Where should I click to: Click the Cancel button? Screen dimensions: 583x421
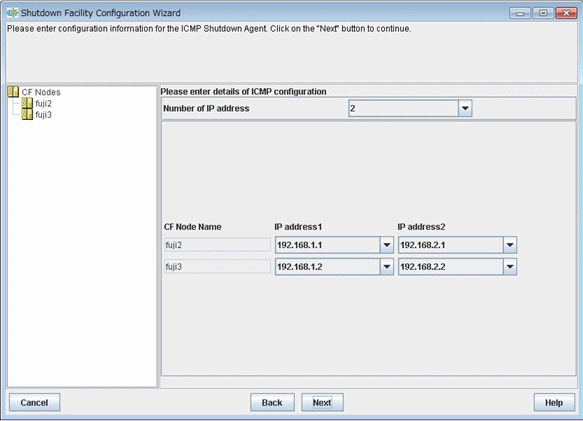click(34, 402)
